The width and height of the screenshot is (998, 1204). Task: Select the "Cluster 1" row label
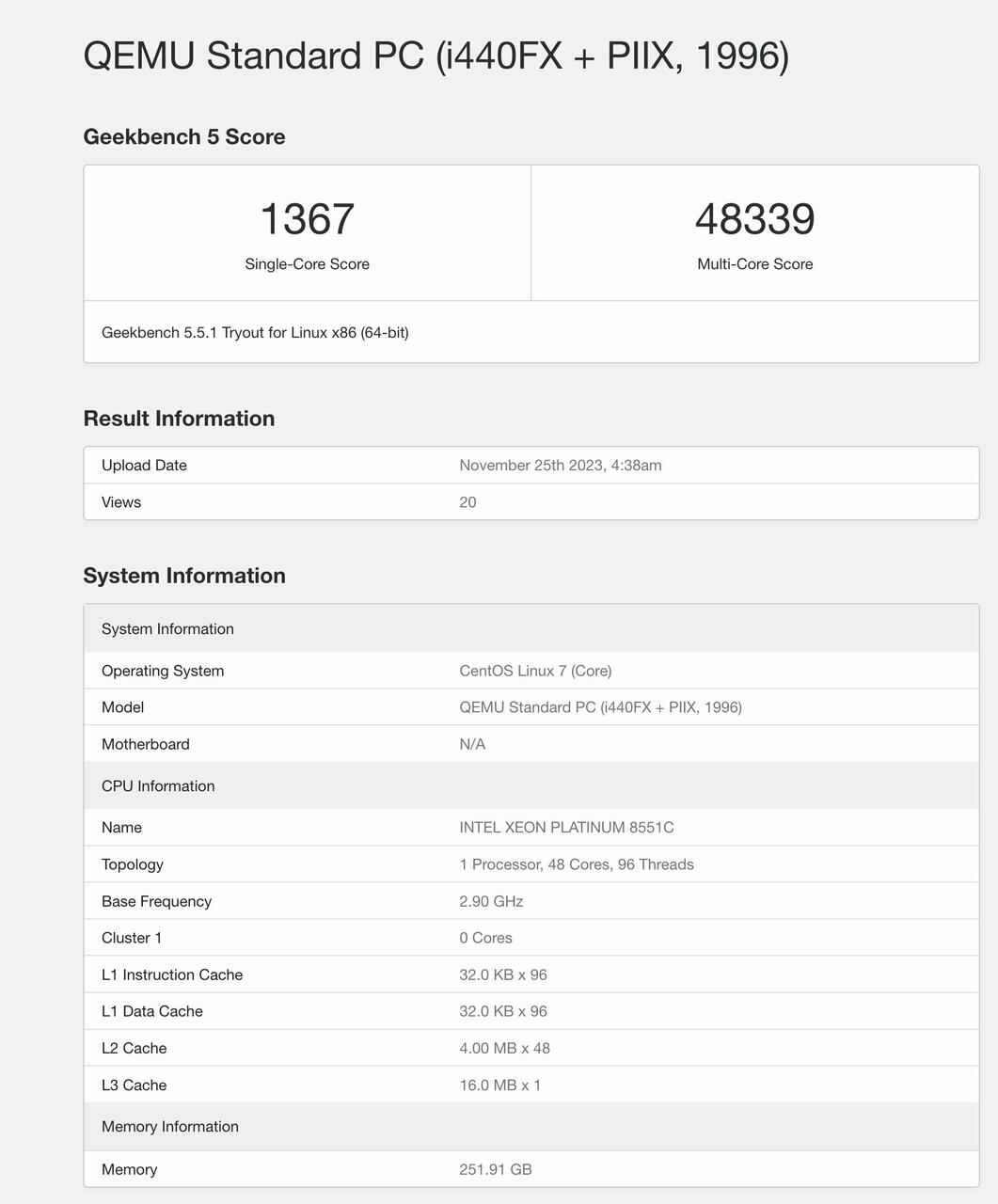tap(132, 938)
